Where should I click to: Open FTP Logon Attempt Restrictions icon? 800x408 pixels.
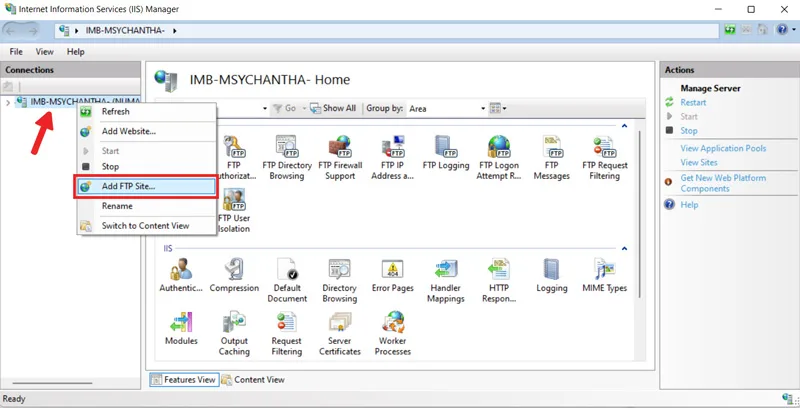click(x=499, y=158)
